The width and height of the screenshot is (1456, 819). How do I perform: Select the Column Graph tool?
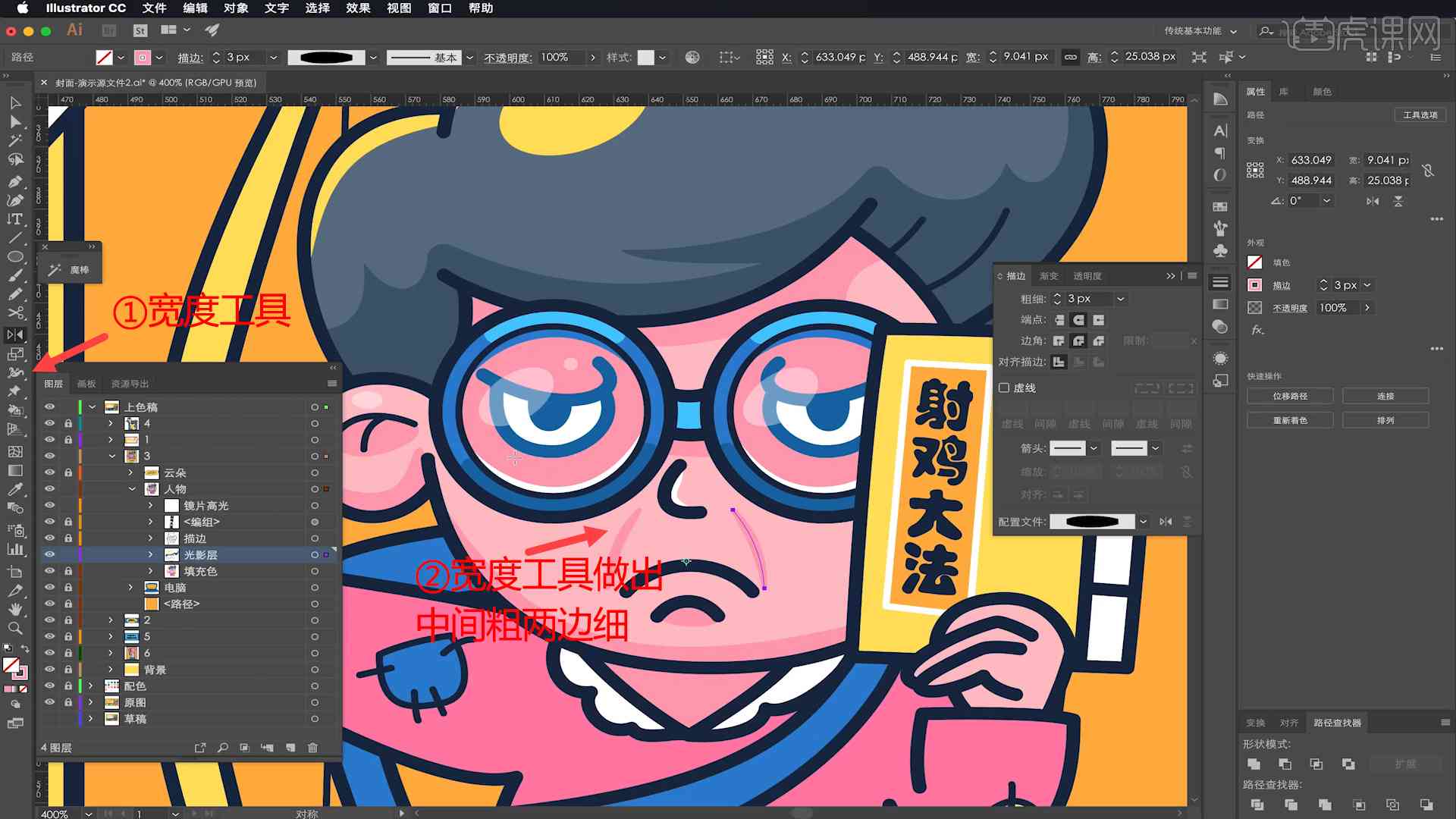pyautogui.click(x=14, y=549)
